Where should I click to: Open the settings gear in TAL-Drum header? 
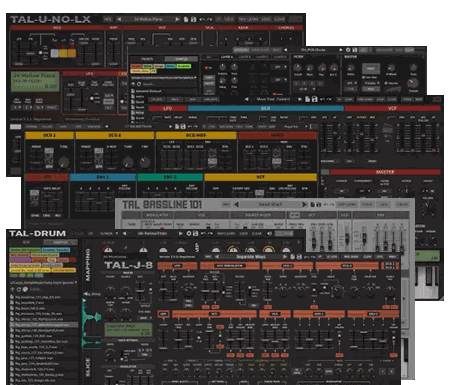(x=188, y=234)
